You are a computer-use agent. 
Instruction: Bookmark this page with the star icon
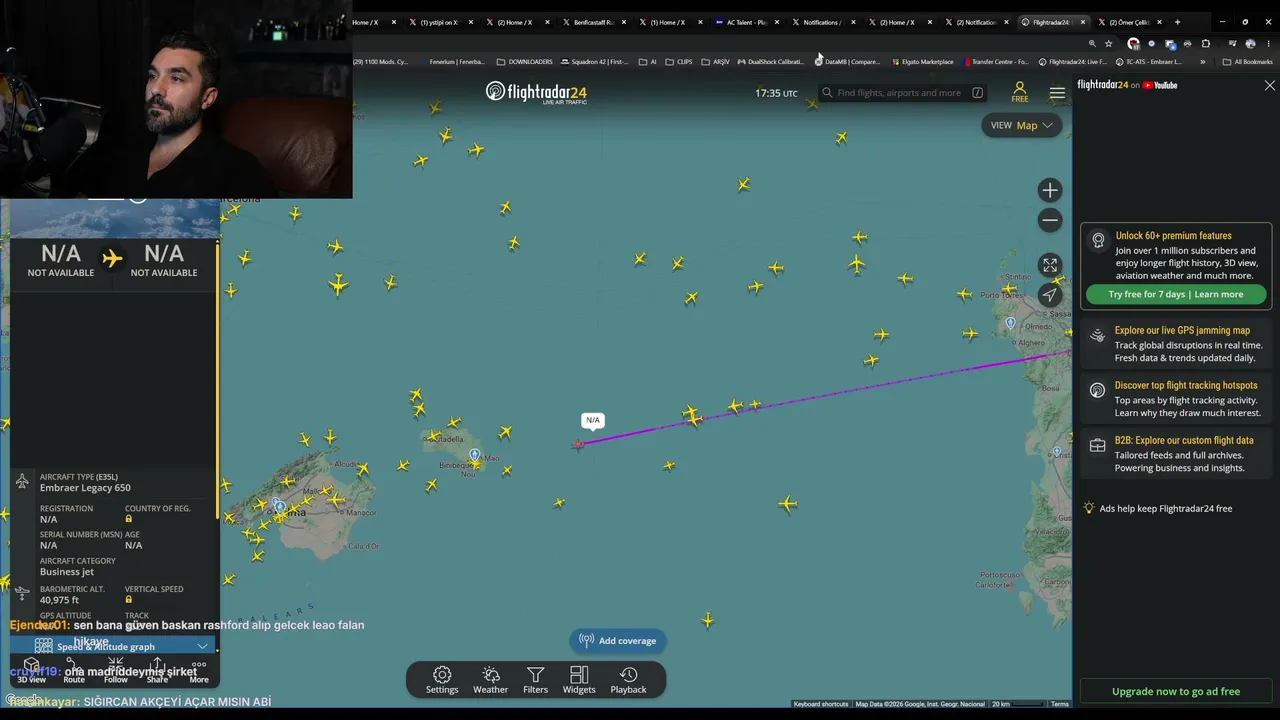(x=1108, y=44)
